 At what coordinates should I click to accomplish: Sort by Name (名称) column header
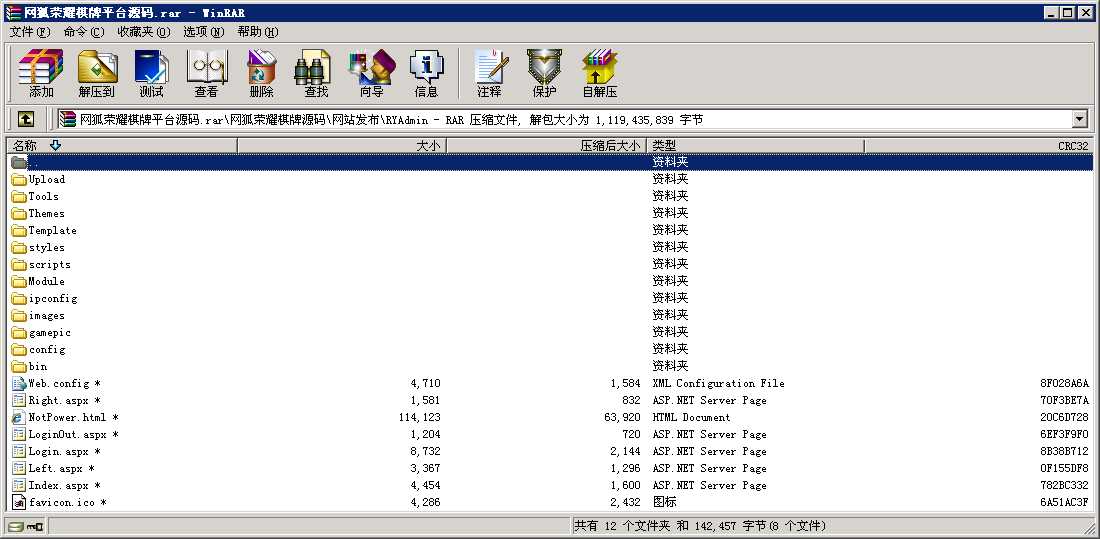pyautogui.click(x=122, y=145)
